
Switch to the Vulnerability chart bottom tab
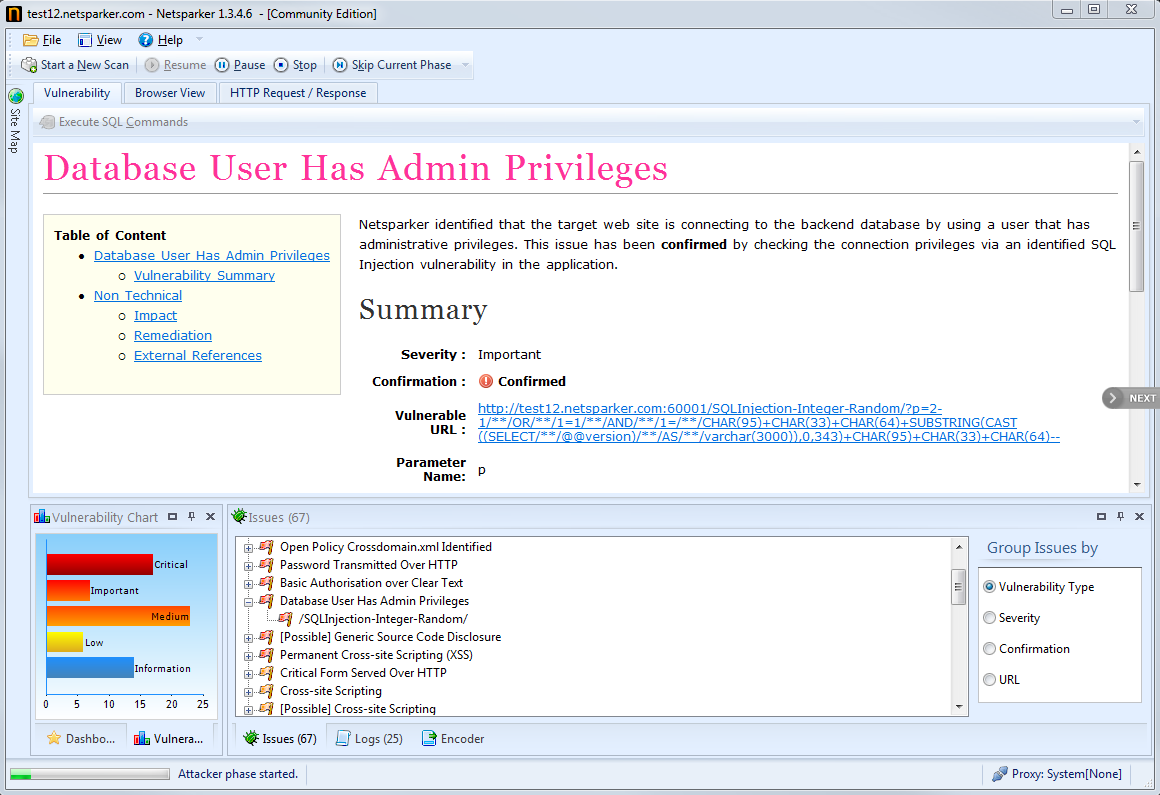pyautogui.click(x=168, y=739)
